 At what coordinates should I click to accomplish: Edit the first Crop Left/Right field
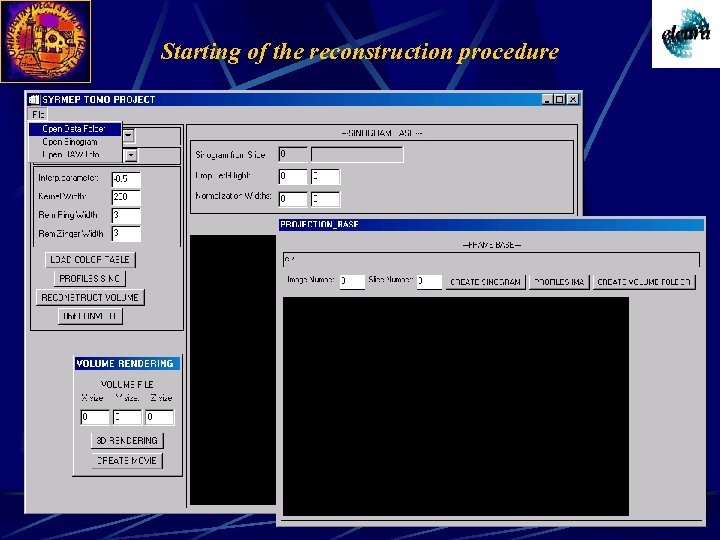point(293,176)
